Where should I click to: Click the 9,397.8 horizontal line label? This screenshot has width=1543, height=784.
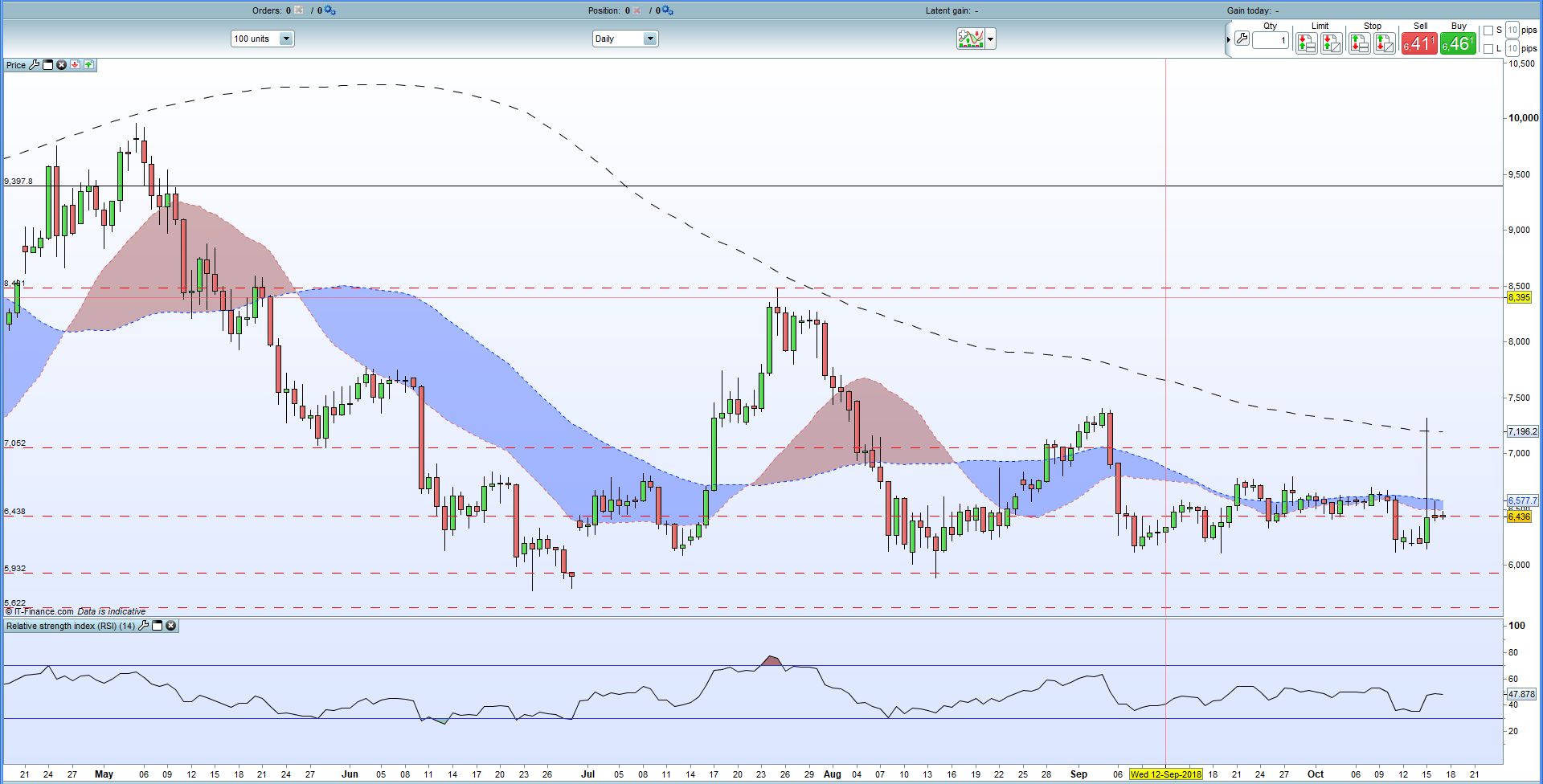[x=18, y=182]
